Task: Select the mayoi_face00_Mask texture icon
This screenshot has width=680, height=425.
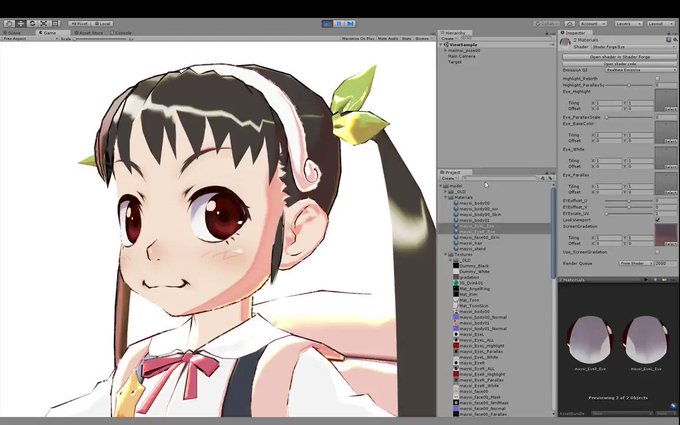Action: point(456,397)
